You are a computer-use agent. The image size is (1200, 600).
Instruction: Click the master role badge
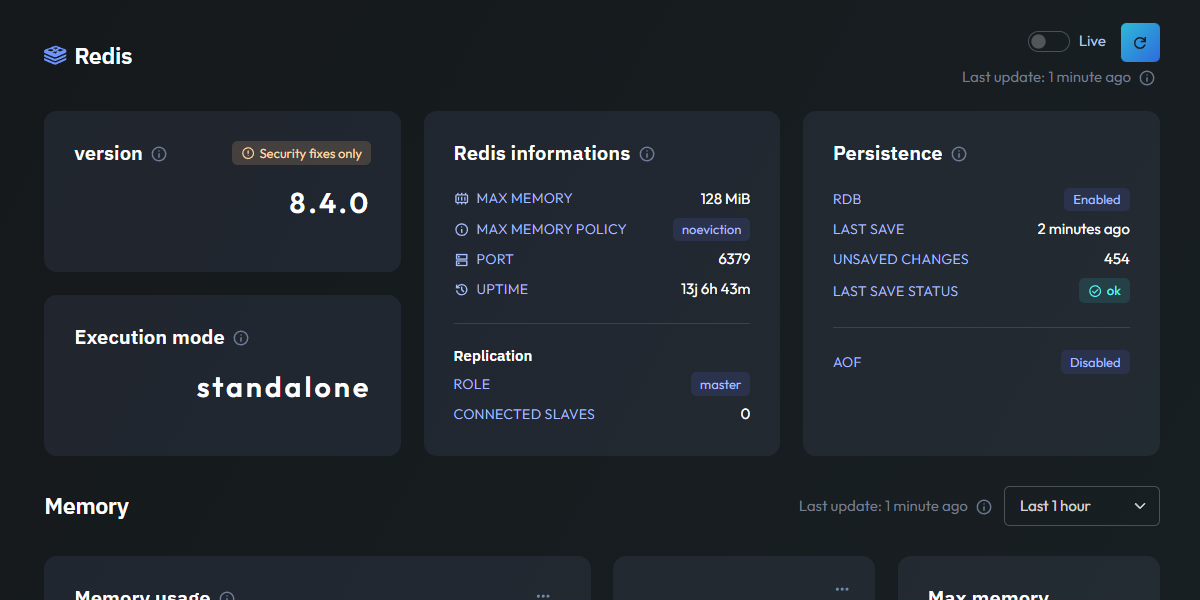point(720,384)
